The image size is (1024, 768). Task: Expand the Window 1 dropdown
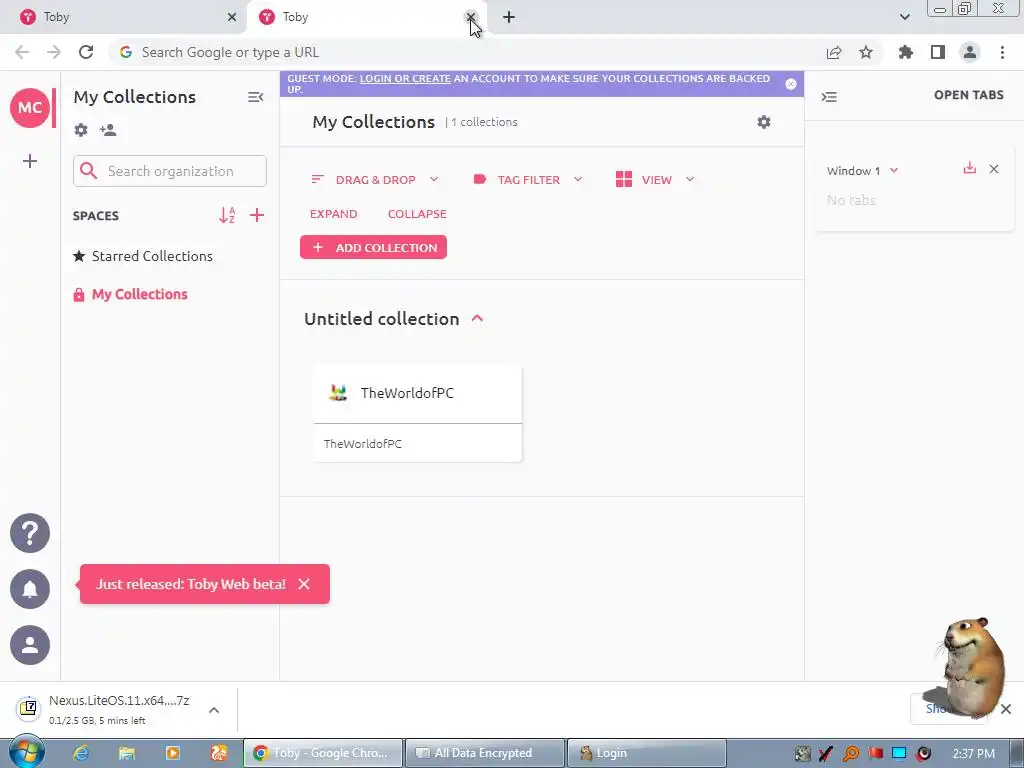[x=894, y=170]
